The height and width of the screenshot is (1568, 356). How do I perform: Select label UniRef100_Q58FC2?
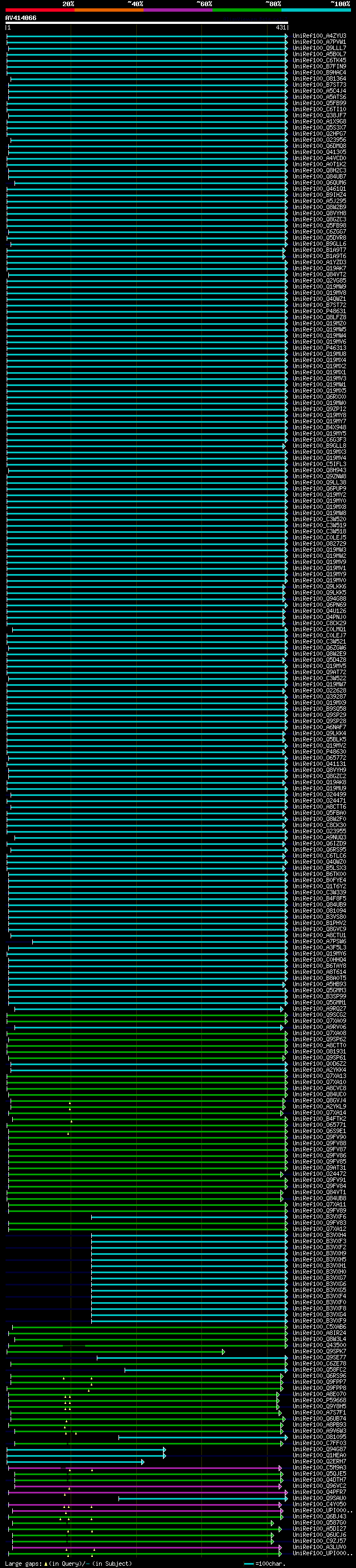pos(319,1369)
